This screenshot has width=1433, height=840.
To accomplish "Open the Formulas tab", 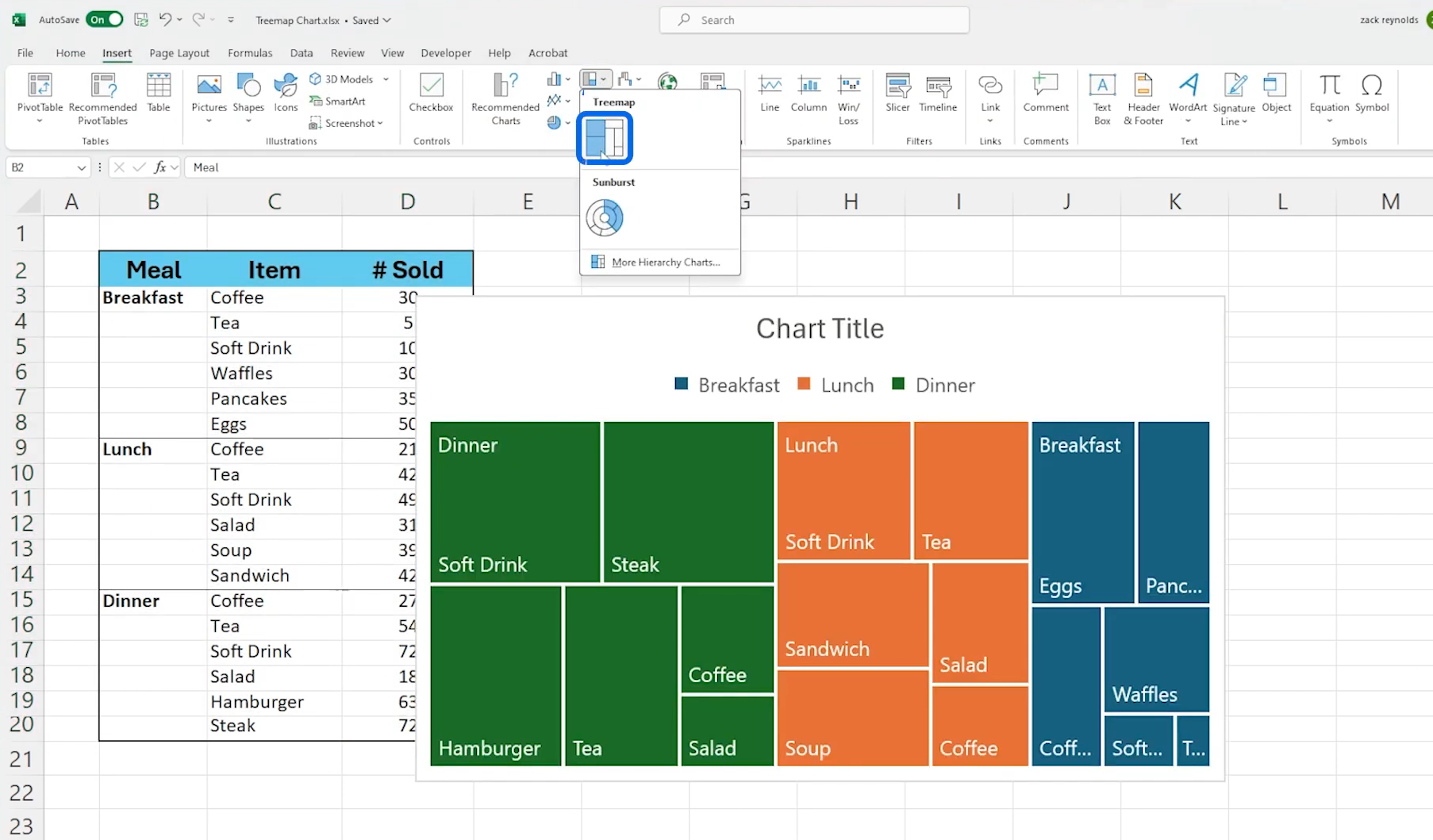I will [x=250, y=53].
